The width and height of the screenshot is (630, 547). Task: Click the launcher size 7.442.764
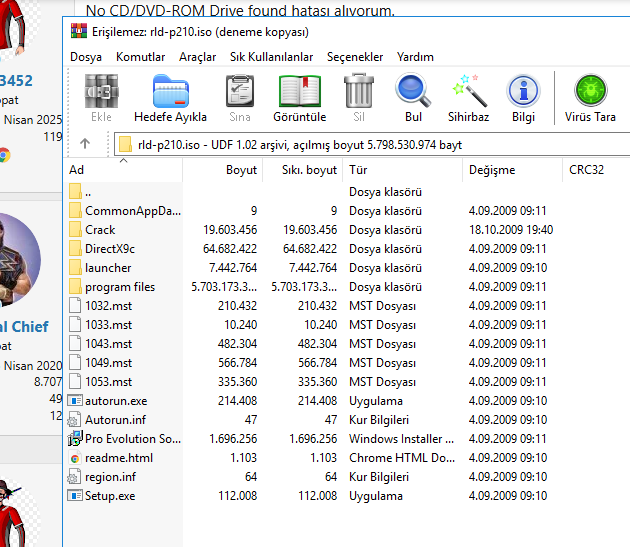point(233,268)
